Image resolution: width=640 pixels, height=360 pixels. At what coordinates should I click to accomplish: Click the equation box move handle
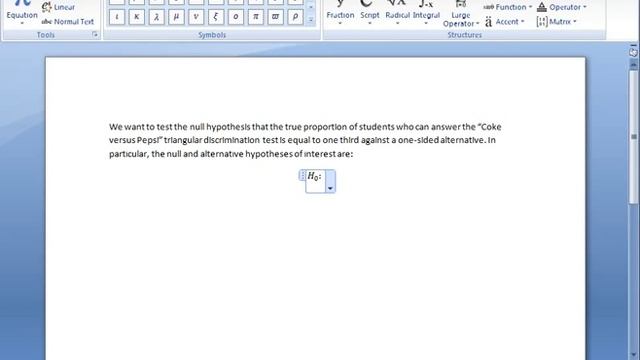[302, 176]
